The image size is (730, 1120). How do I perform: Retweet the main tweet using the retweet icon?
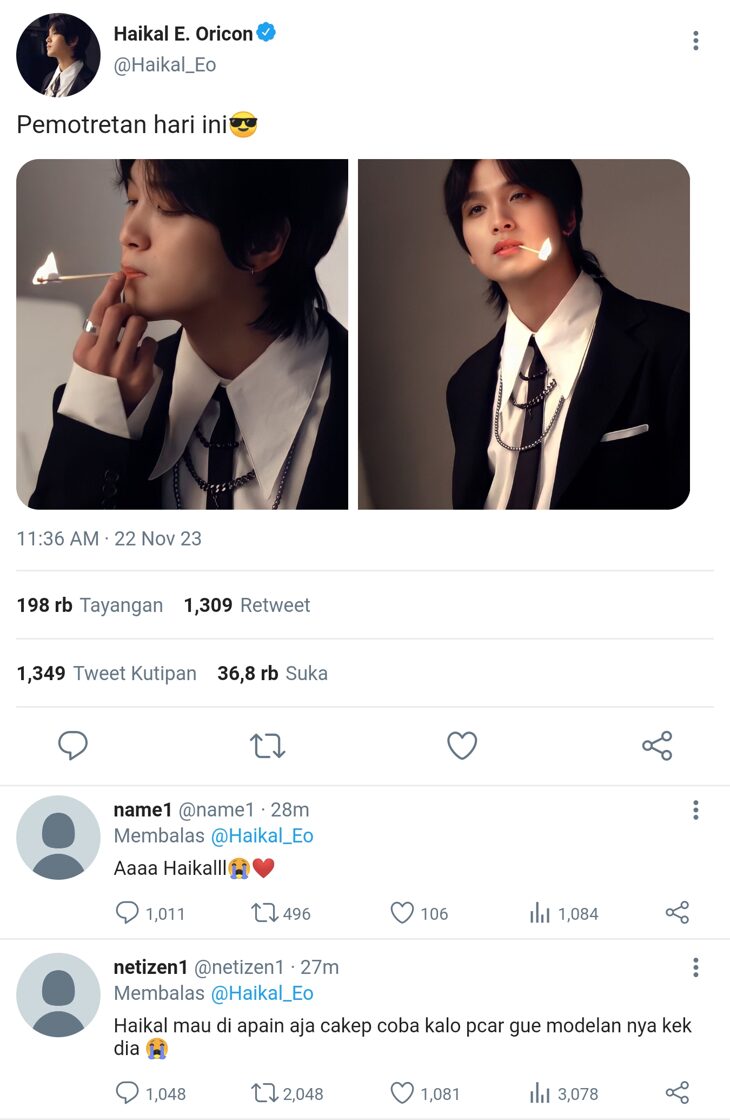click(267, 746)
